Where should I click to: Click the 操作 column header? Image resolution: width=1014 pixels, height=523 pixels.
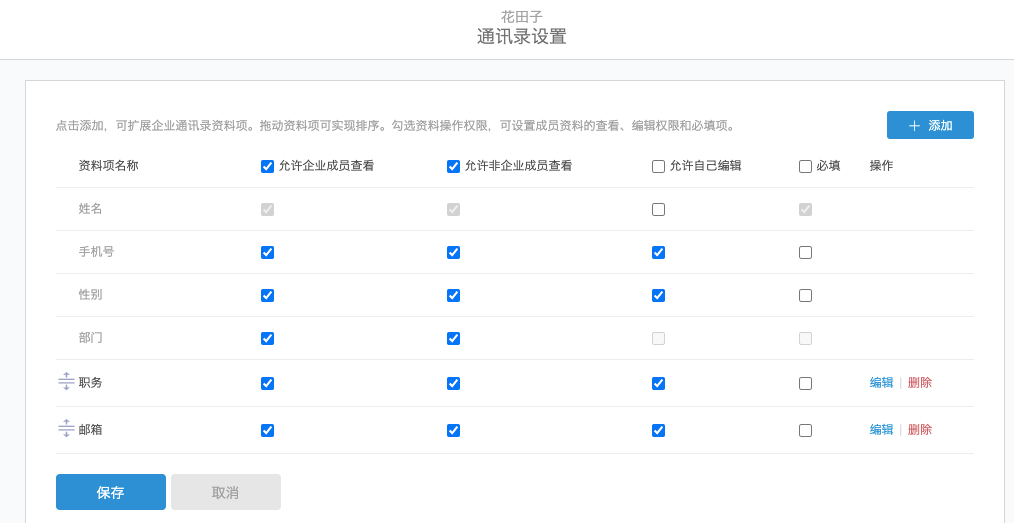coord(881,165)
